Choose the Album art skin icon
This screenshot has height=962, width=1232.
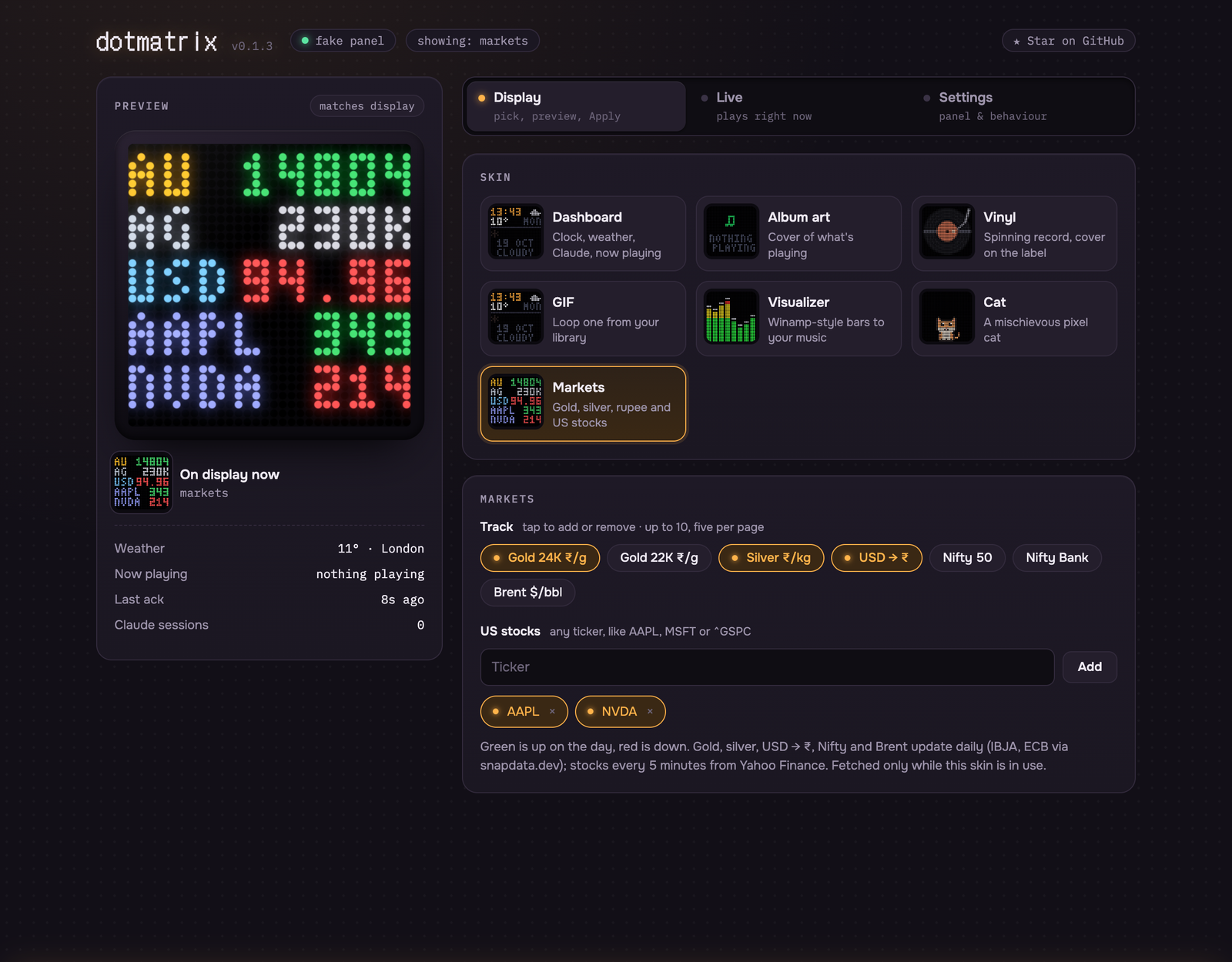731,232
